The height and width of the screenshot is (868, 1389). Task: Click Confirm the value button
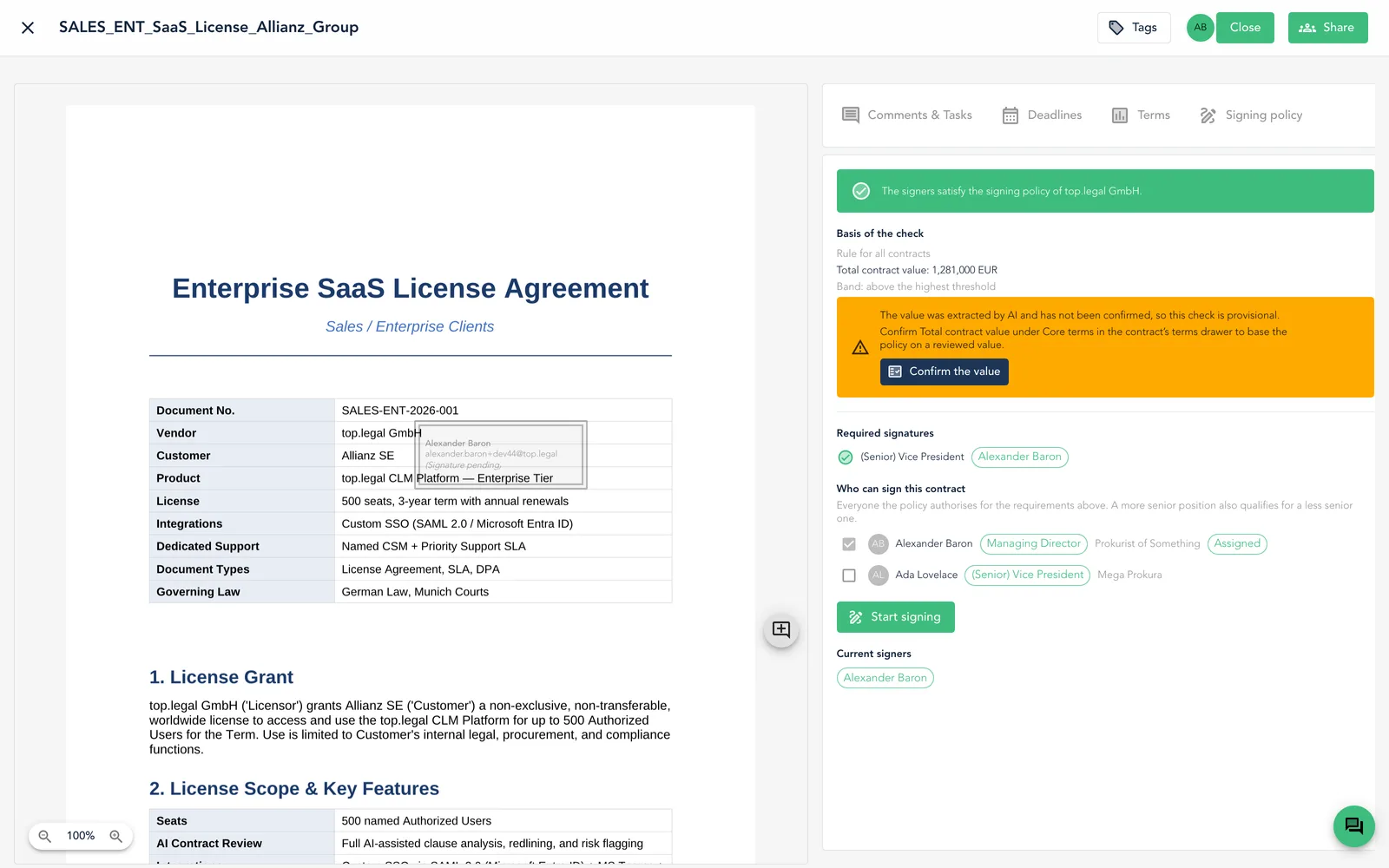(x=945, y=372)
